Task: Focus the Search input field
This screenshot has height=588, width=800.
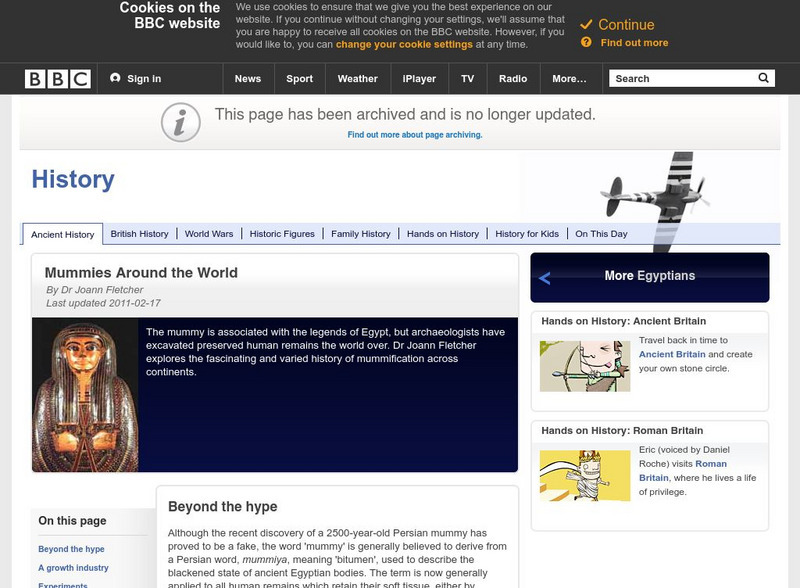Action: 684,79
